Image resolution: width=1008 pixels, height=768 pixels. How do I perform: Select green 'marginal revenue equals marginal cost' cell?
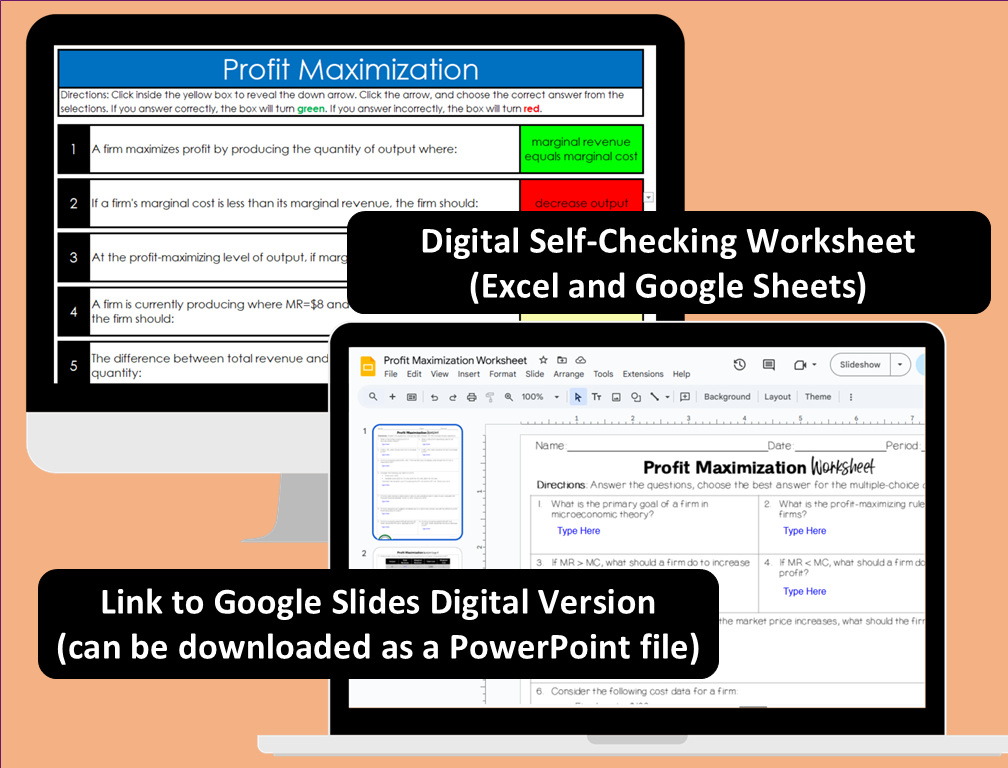pos(581,149)
